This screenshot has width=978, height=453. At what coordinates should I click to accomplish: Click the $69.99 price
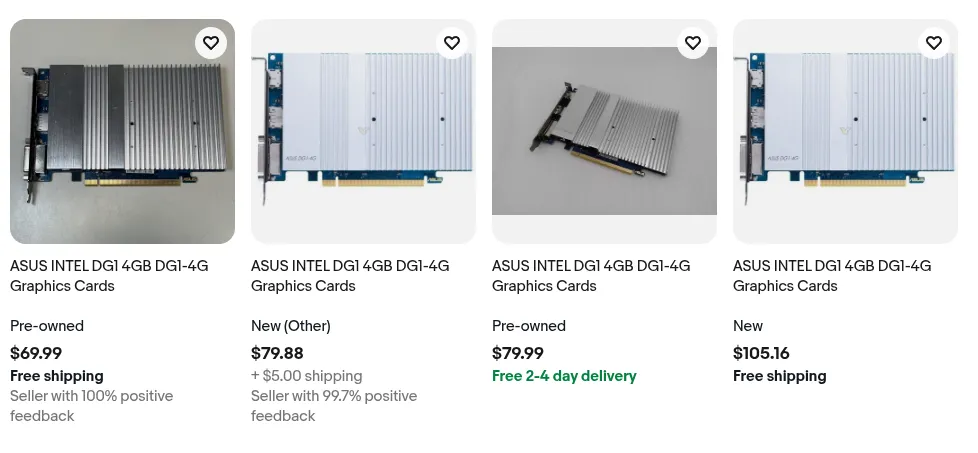[x=36, y=353]
